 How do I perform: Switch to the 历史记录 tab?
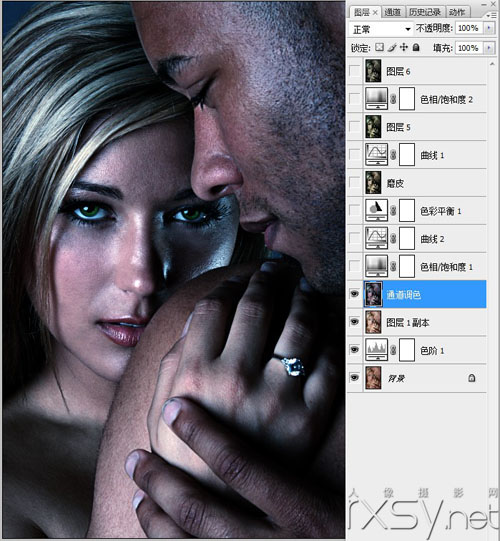click(x=425, y=12)
